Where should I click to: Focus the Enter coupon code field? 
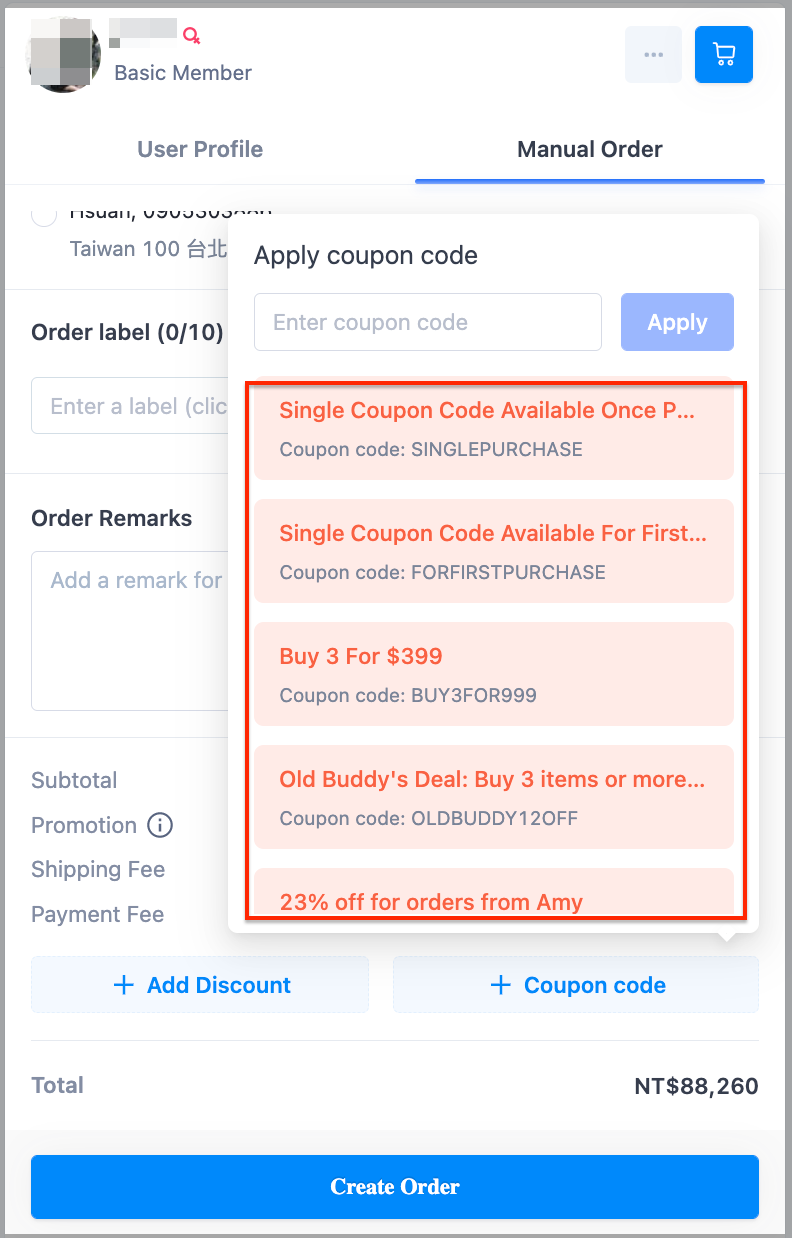tap(428, 322)
